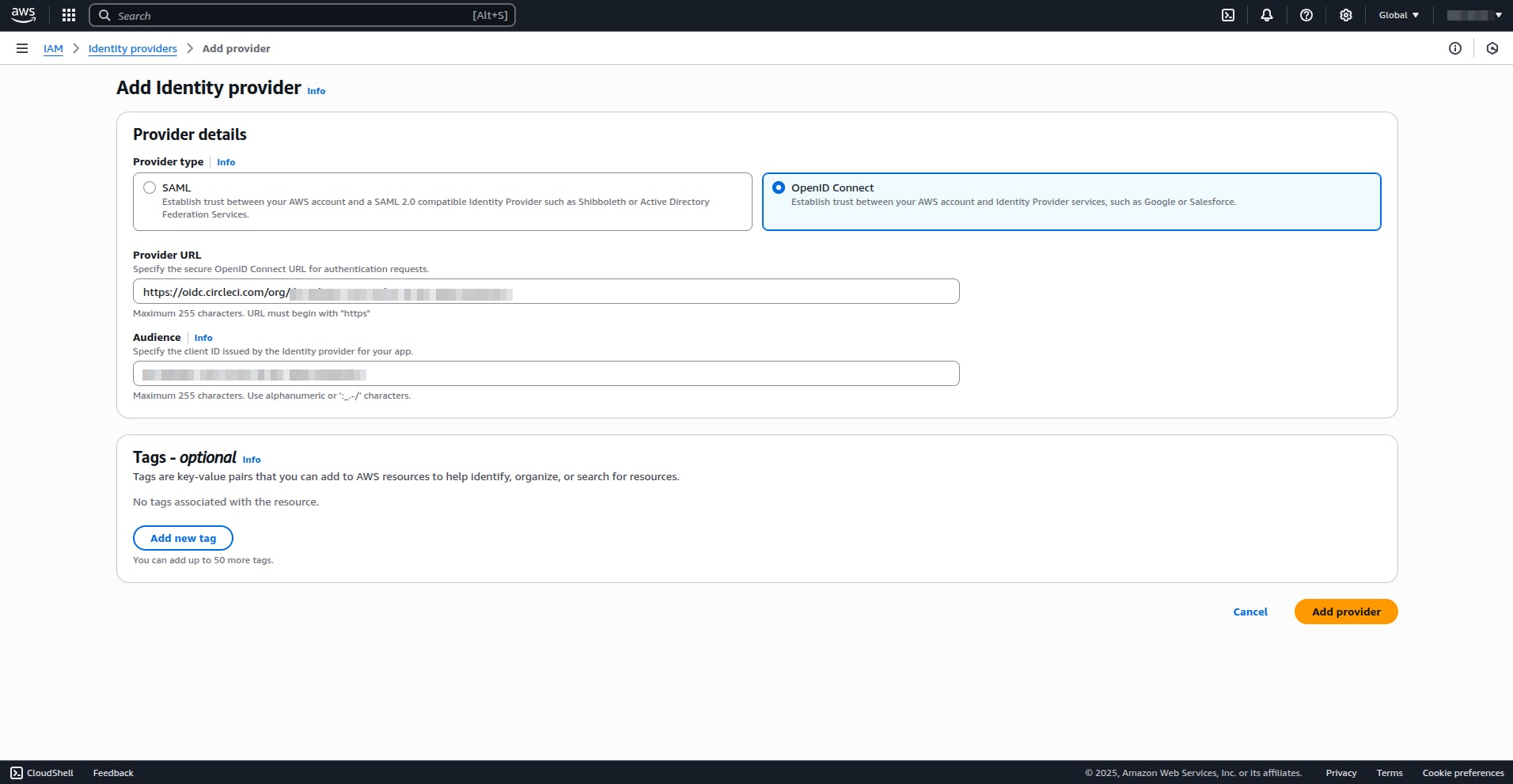The height and width of the screenshot is (784, 1513).
Task: Open the AWS services grid menu
Action: click(68, 14)
